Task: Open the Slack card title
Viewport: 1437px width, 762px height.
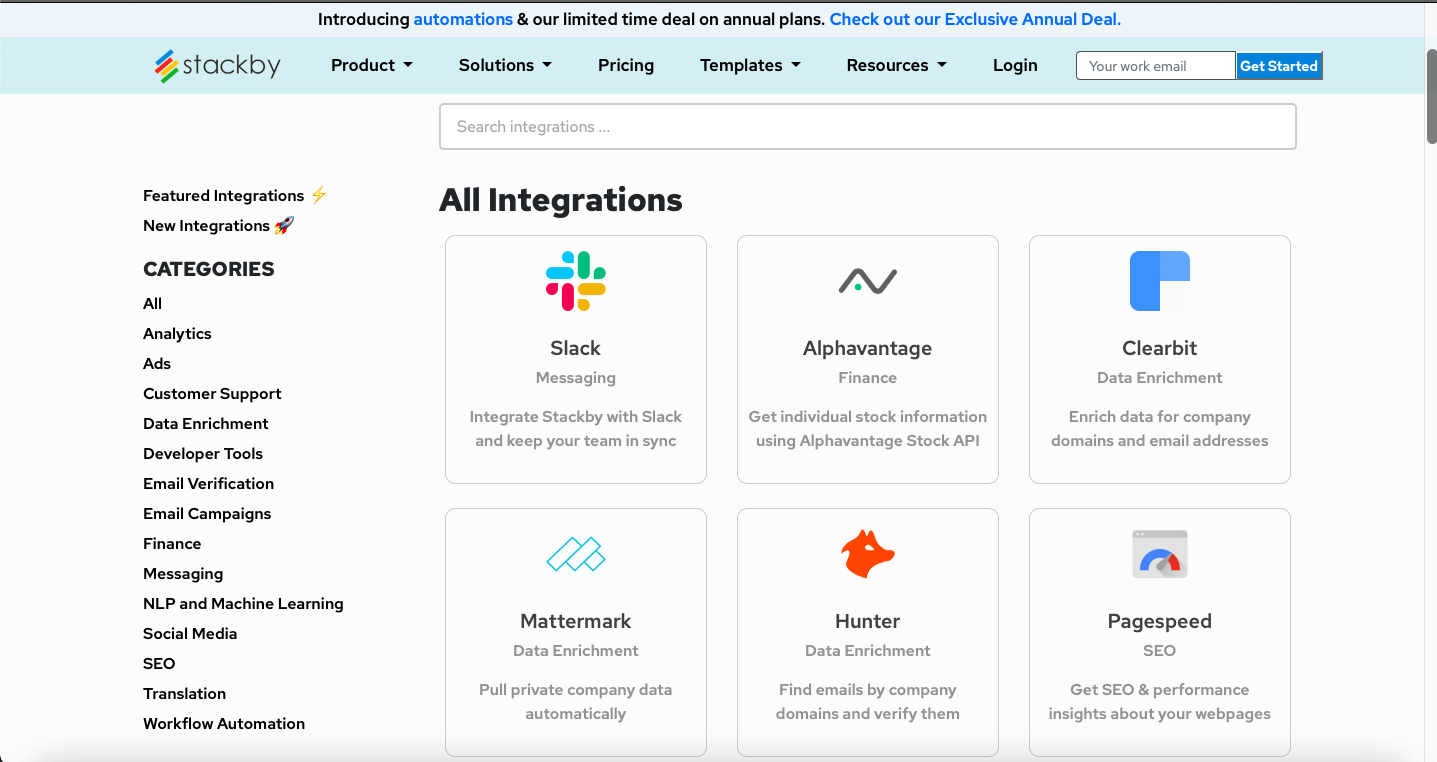Action: pos(576,348)
